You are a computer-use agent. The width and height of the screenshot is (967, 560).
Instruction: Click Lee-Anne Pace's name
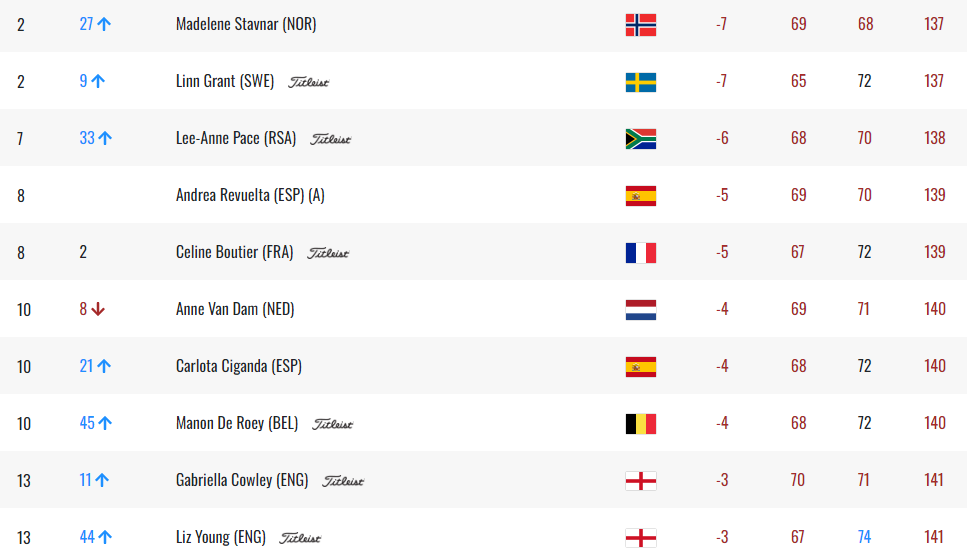coord(236,138)
